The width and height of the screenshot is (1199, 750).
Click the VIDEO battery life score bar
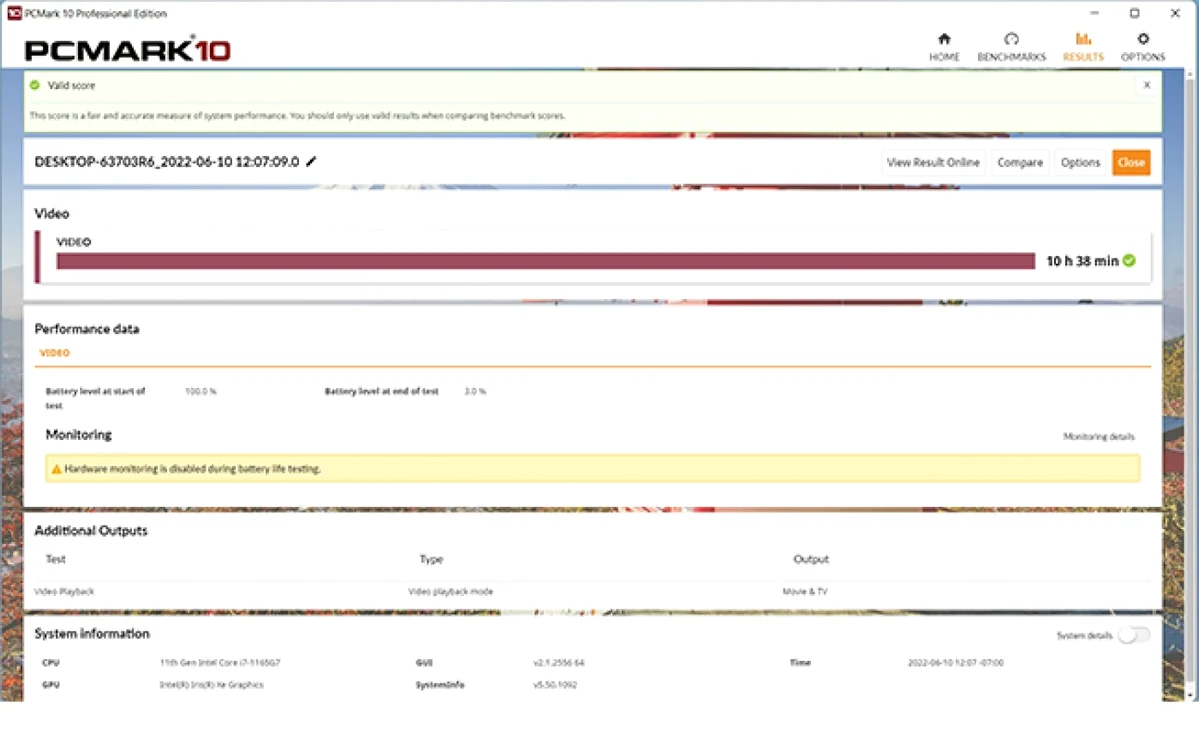point(545,261)
